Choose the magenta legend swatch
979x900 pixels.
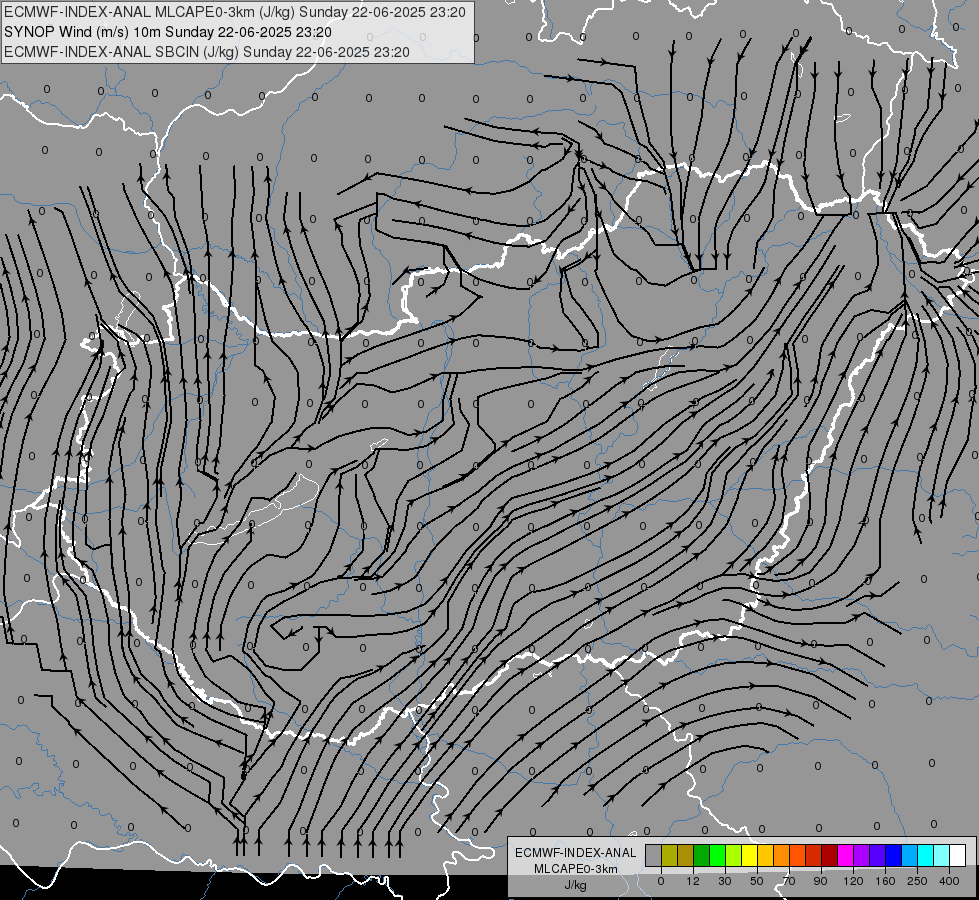pyautogui.click(x=845, y=855)
